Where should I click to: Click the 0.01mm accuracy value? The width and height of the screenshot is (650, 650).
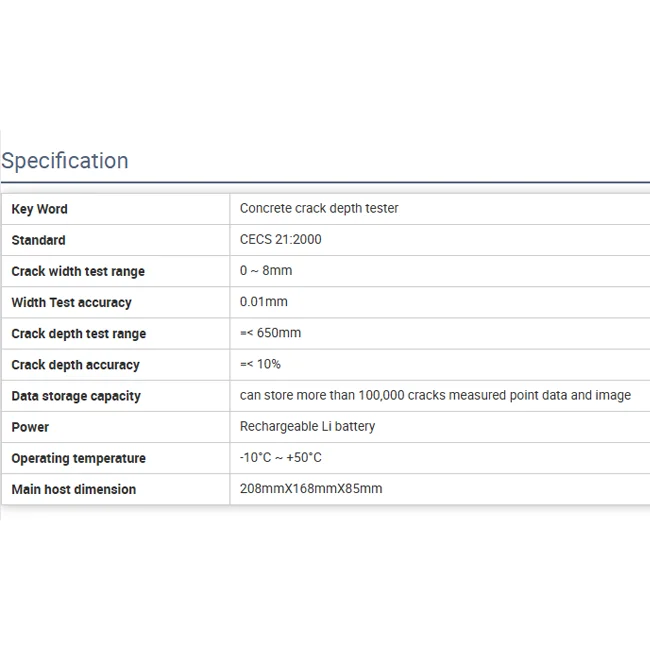(264, 301)
